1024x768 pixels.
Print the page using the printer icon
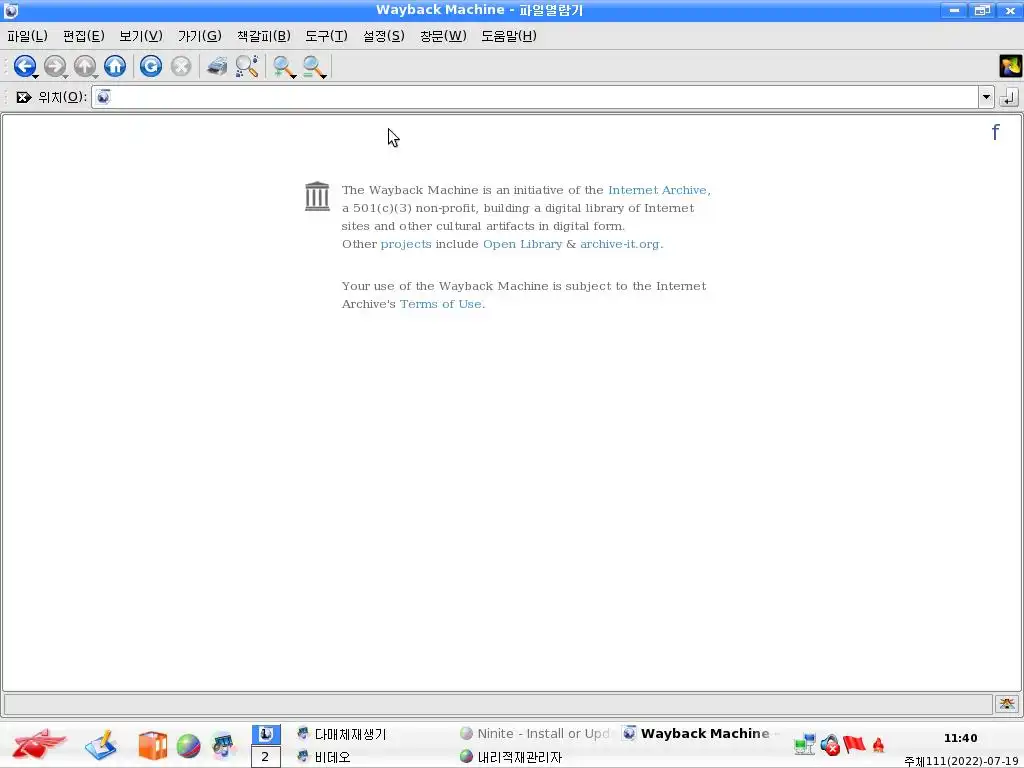point(217,66)
